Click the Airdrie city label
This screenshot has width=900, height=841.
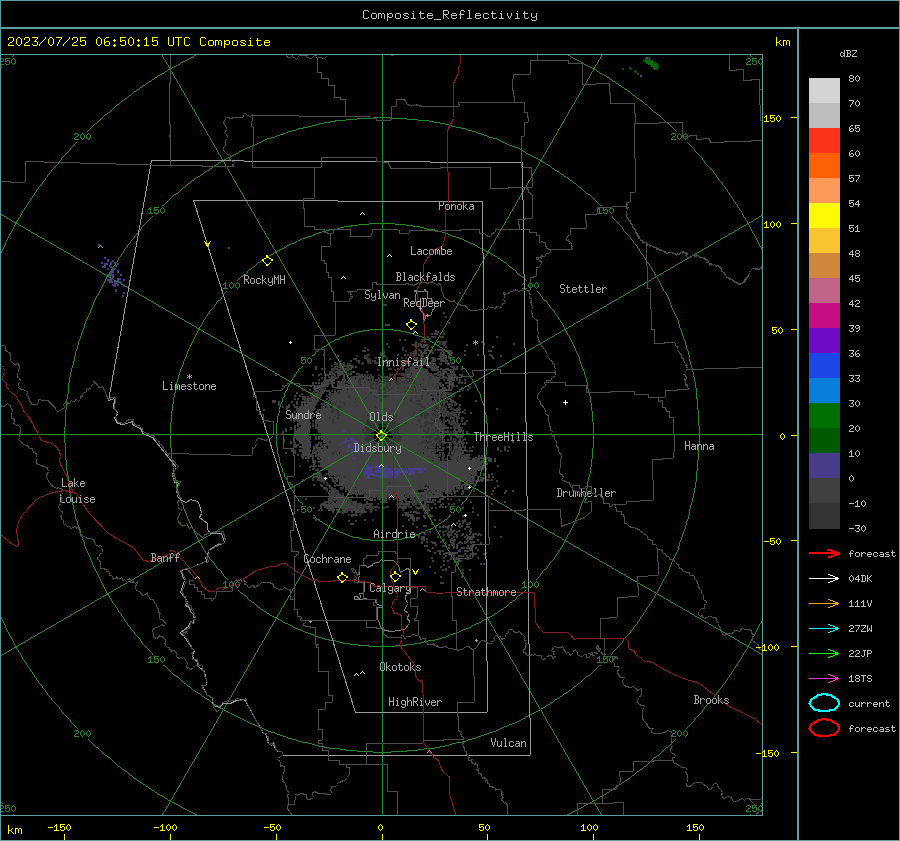394,534
